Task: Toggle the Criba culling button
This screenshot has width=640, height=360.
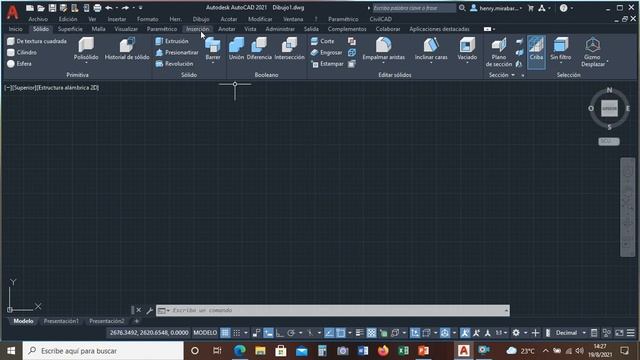Action: click(x=536, y=51)
